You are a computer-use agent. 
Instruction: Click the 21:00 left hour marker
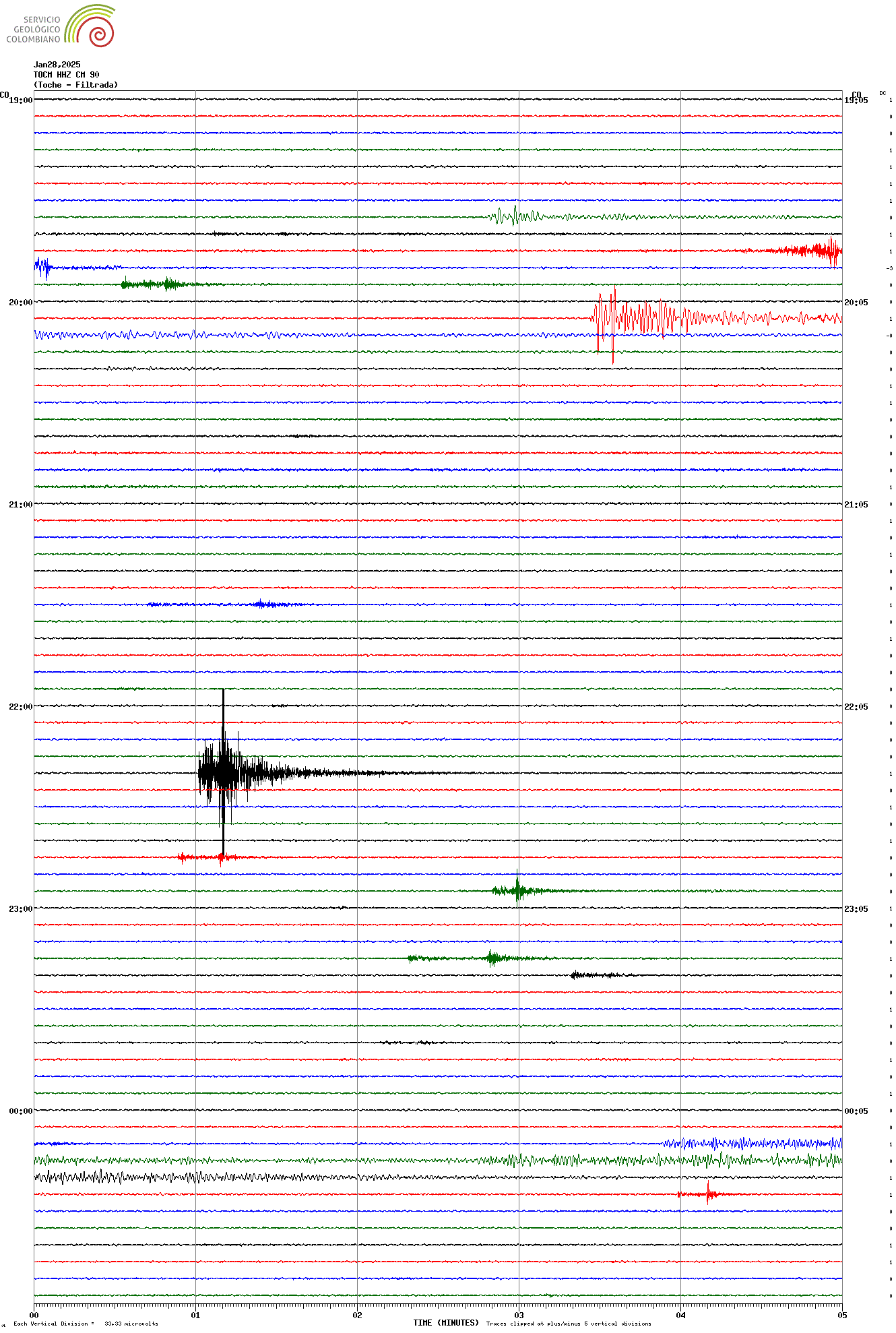[20, 505]
